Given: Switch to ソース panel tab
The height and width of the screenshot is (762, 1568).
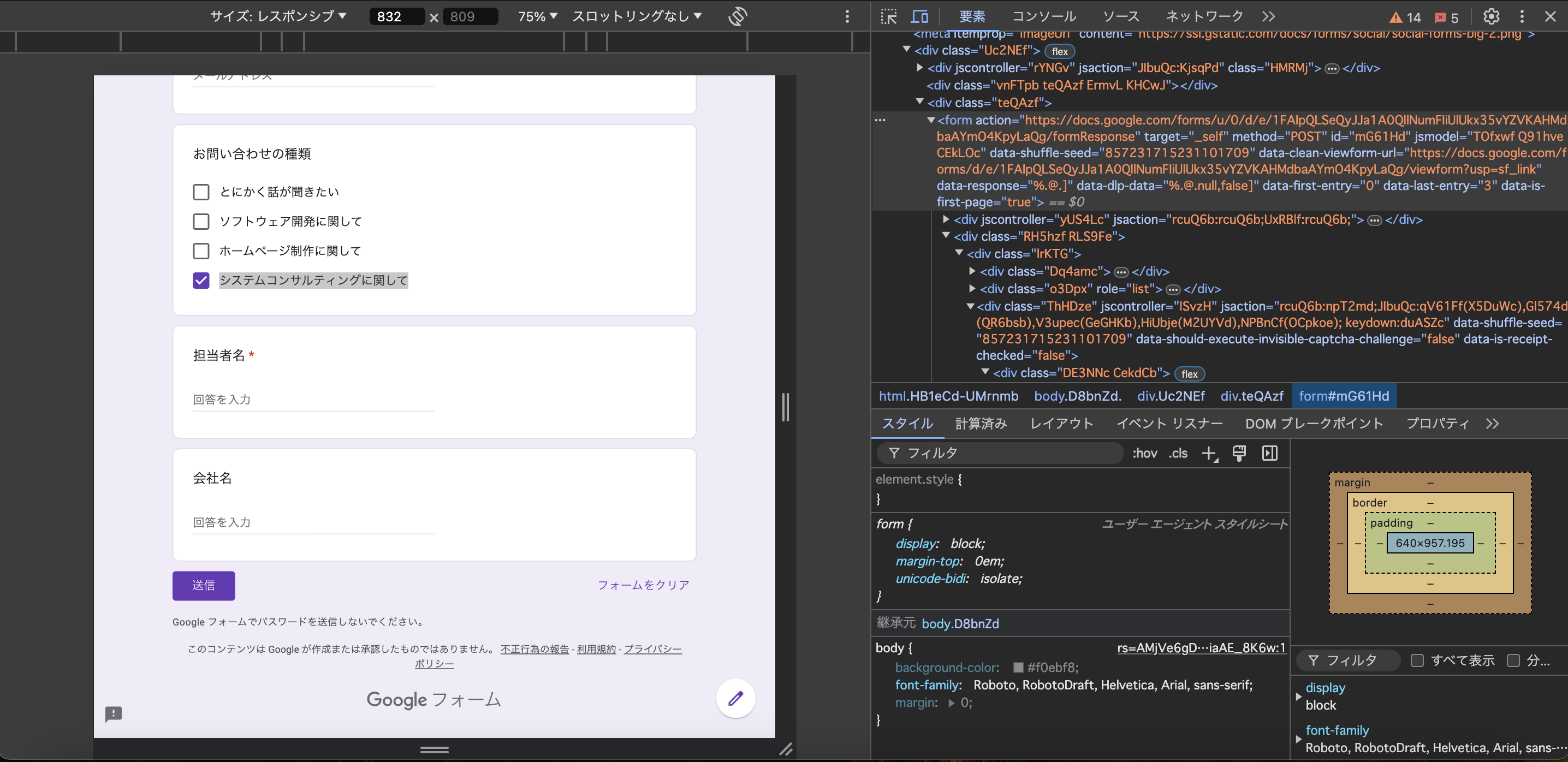Looking at the screenshot, I should pyautogui.click(x=1121, y=16).
